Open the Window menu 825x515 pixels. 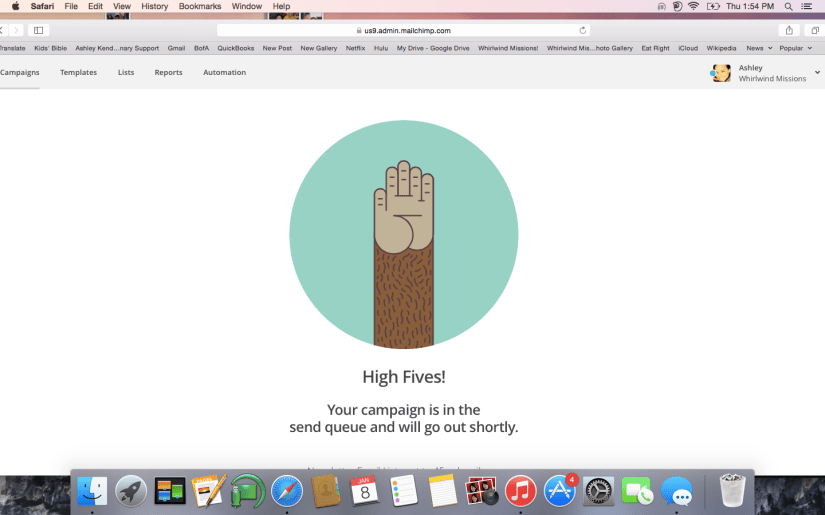coord(247,6)
